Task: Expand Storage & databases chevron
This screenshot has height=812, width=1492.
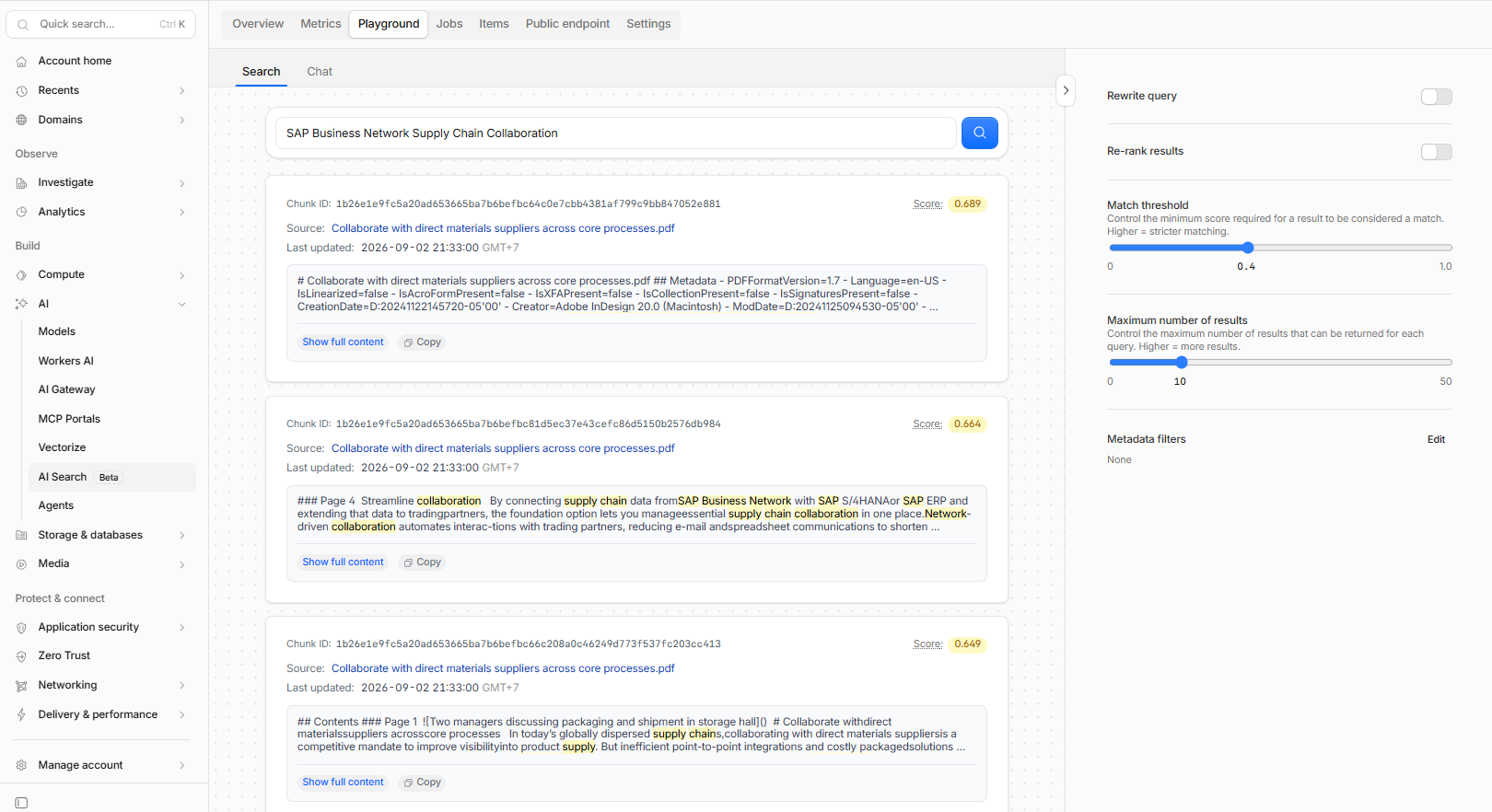Action: [182, 535]
